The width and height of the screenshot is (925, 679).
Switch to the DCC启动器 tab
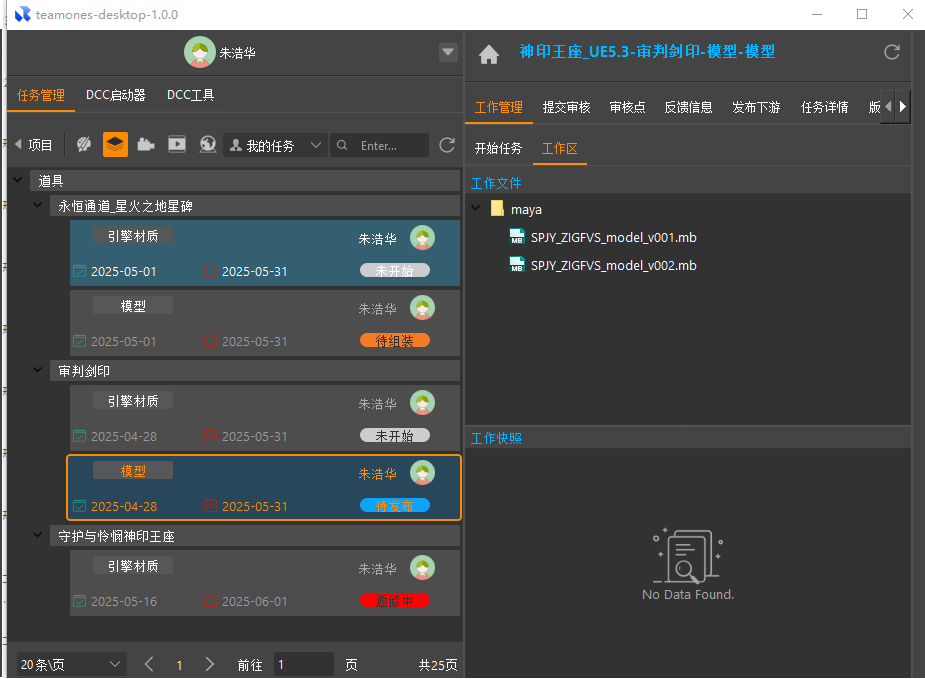(x=116, y=96)
